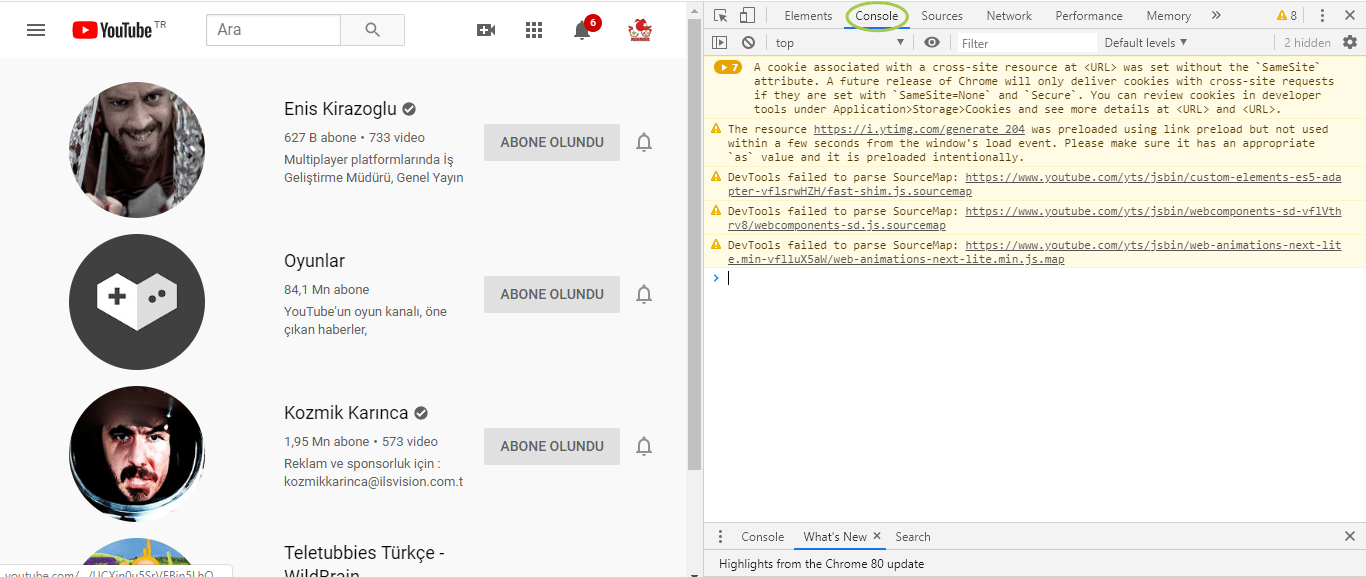Switch to the Elements tab
1366x577 pixels.
coord(808,15)
